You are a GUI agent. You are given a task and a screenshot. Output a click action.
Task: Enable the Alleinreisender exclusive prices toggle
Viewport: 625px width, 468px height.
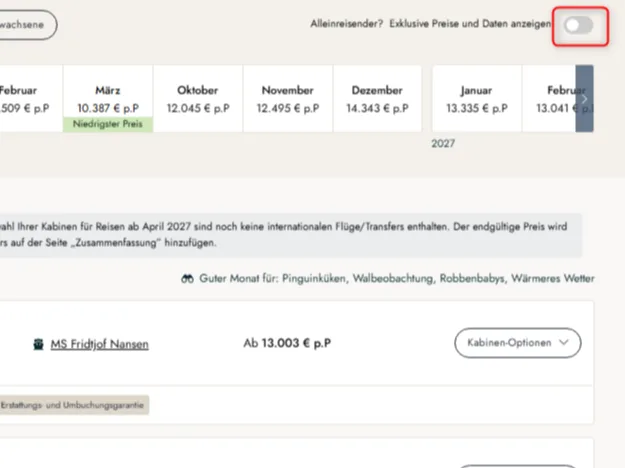(578, 25)
